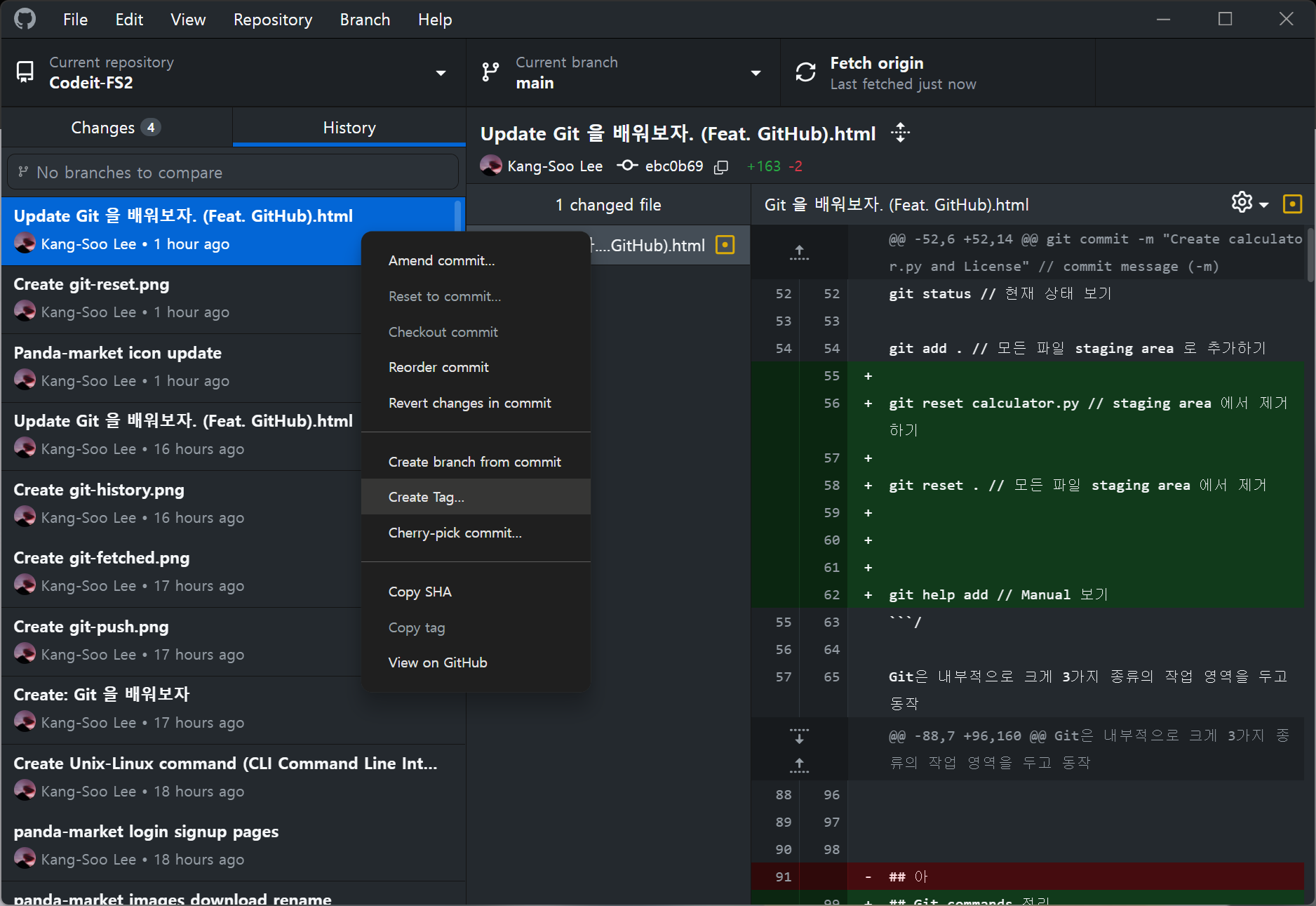
Task: Choose View on GitHub menu entry
Action: point(476,662)
